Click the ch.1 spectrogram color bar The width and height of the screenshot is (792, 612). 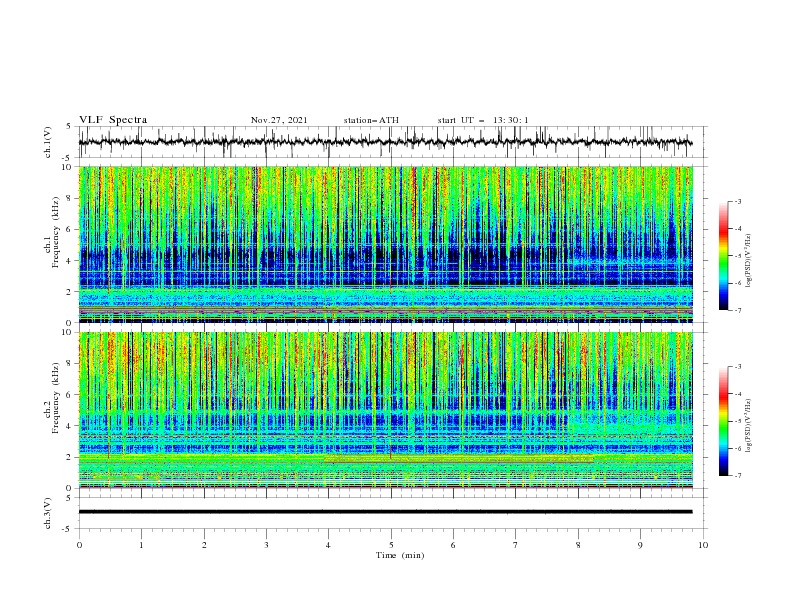point(724,256)
